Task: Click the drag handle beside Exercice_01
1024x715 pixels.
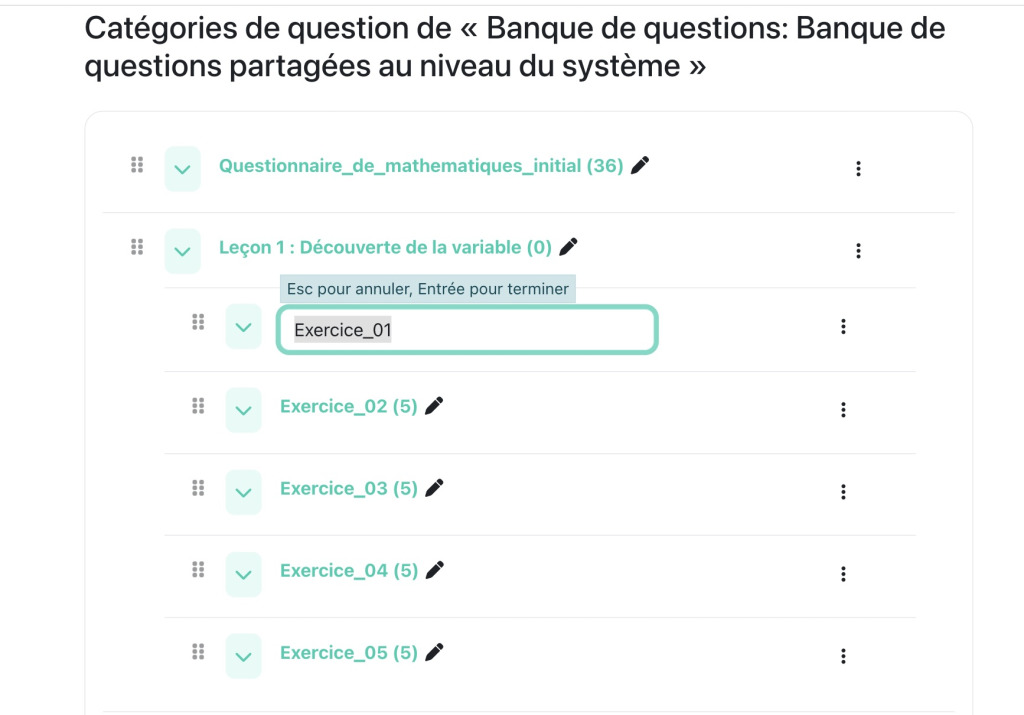Action: click(x=198, y=323)
